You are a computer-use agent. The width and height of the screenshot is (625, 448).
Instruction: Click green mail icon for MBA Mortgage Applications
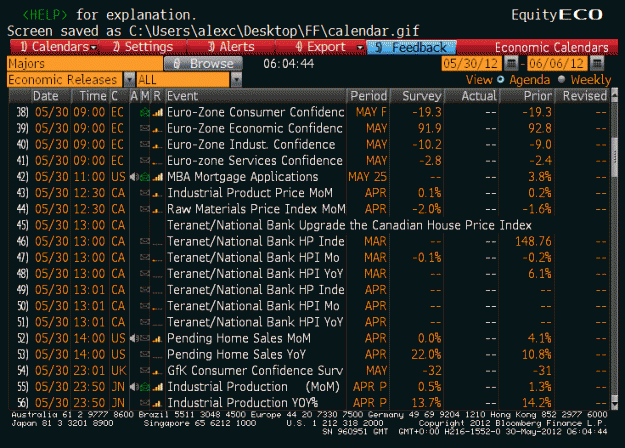[145, 177]
